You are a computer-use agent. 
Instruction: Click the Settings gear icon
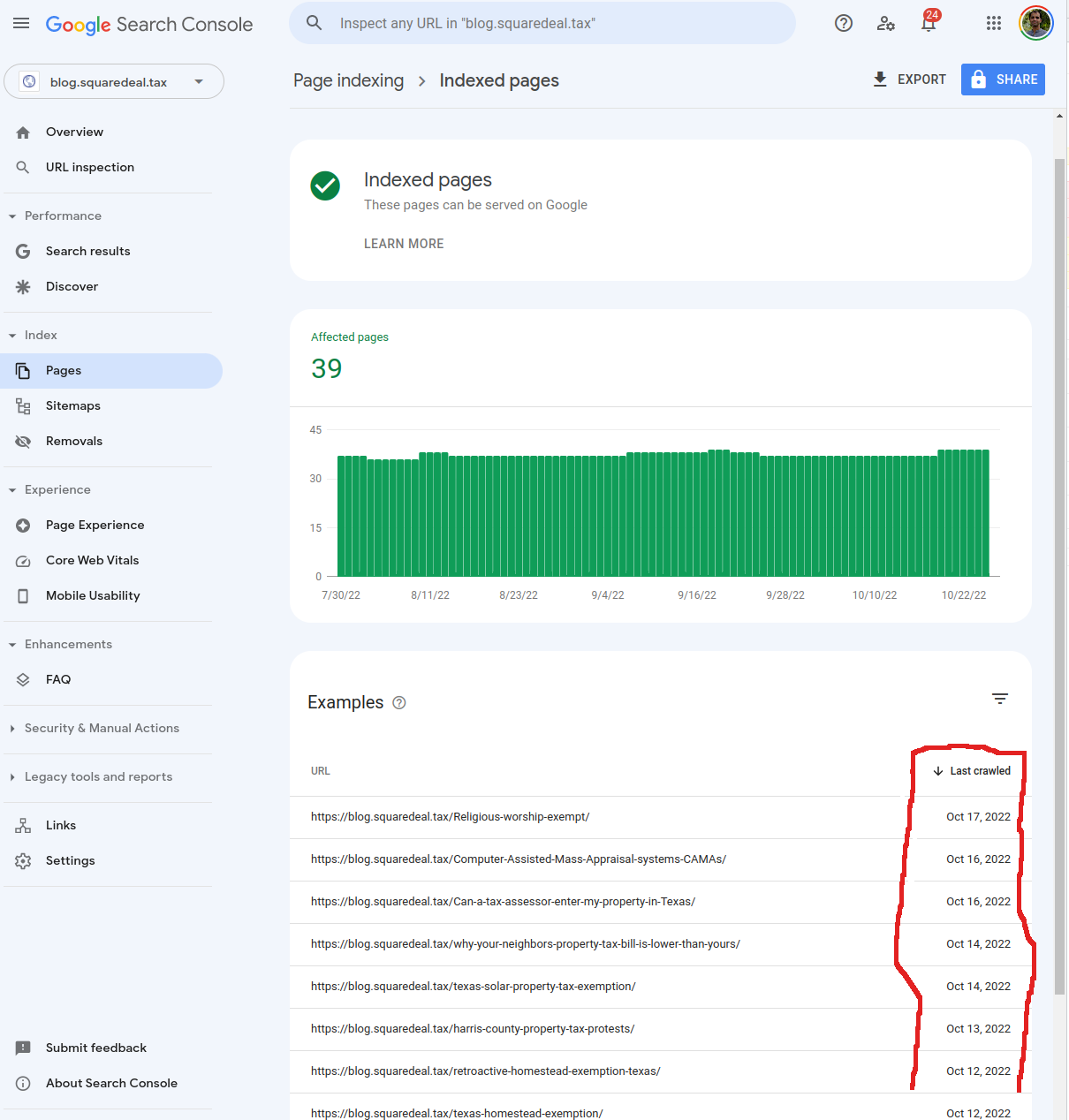click(23, 861)
